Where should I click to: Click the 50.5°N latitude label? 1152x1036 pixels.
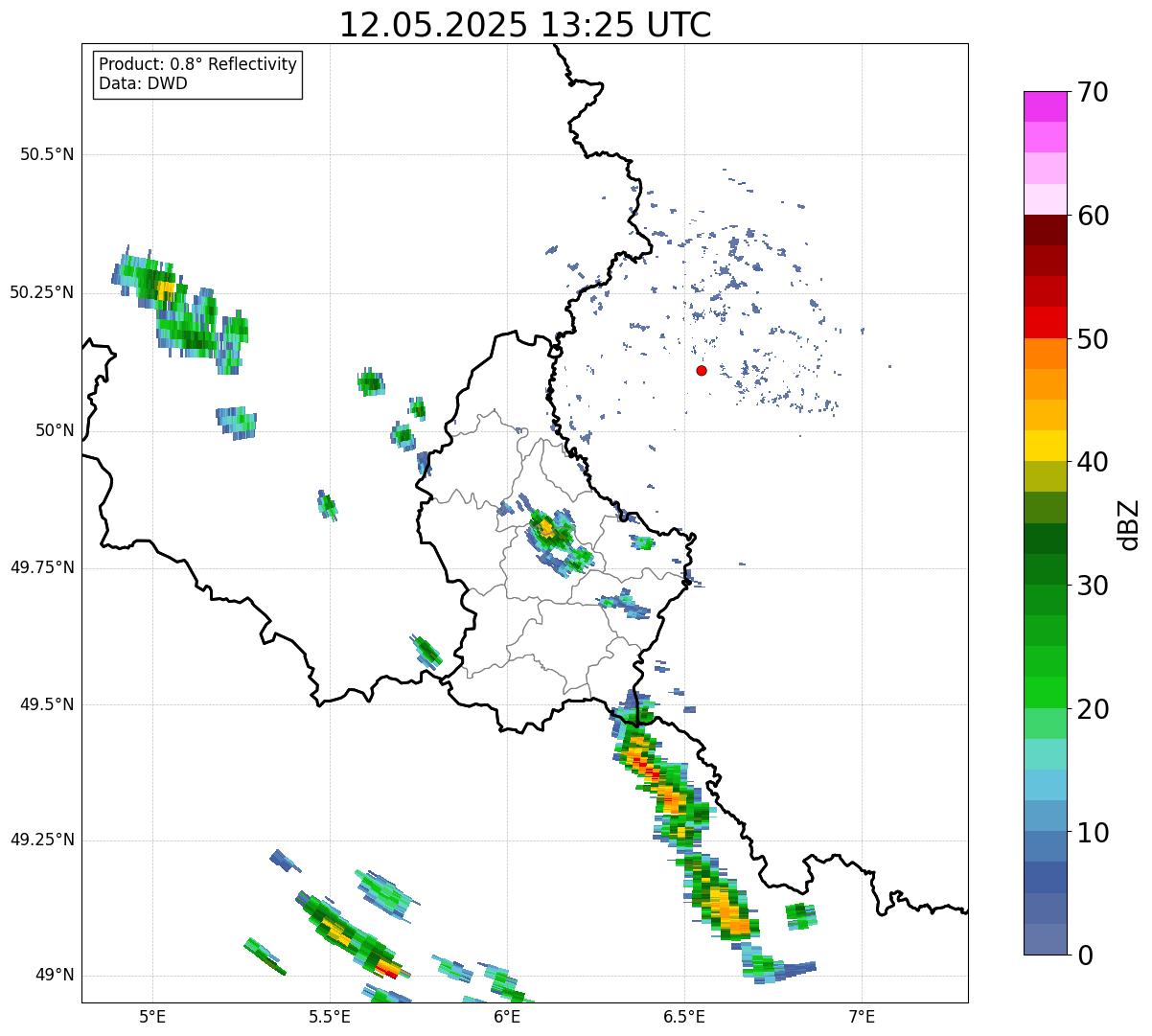coord(47,154)
